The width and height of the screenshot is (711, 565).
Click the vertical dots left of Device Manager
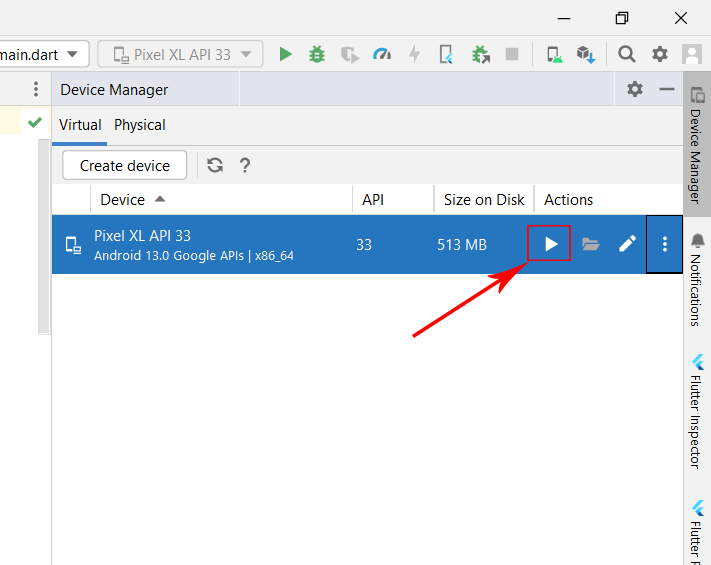pyautogui.click(x=36, y=89)
